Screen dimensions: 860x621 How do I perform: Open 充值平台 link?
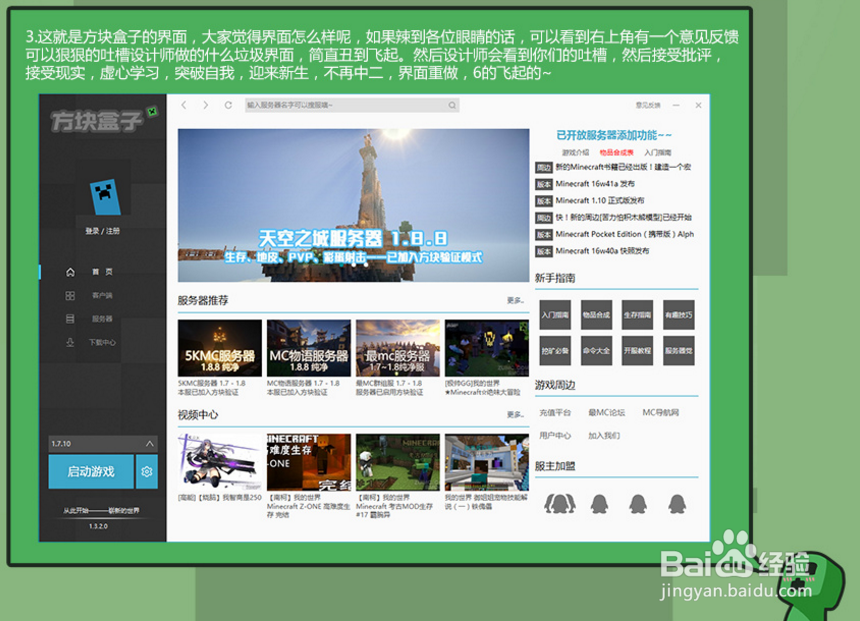[x=555, y=413]
